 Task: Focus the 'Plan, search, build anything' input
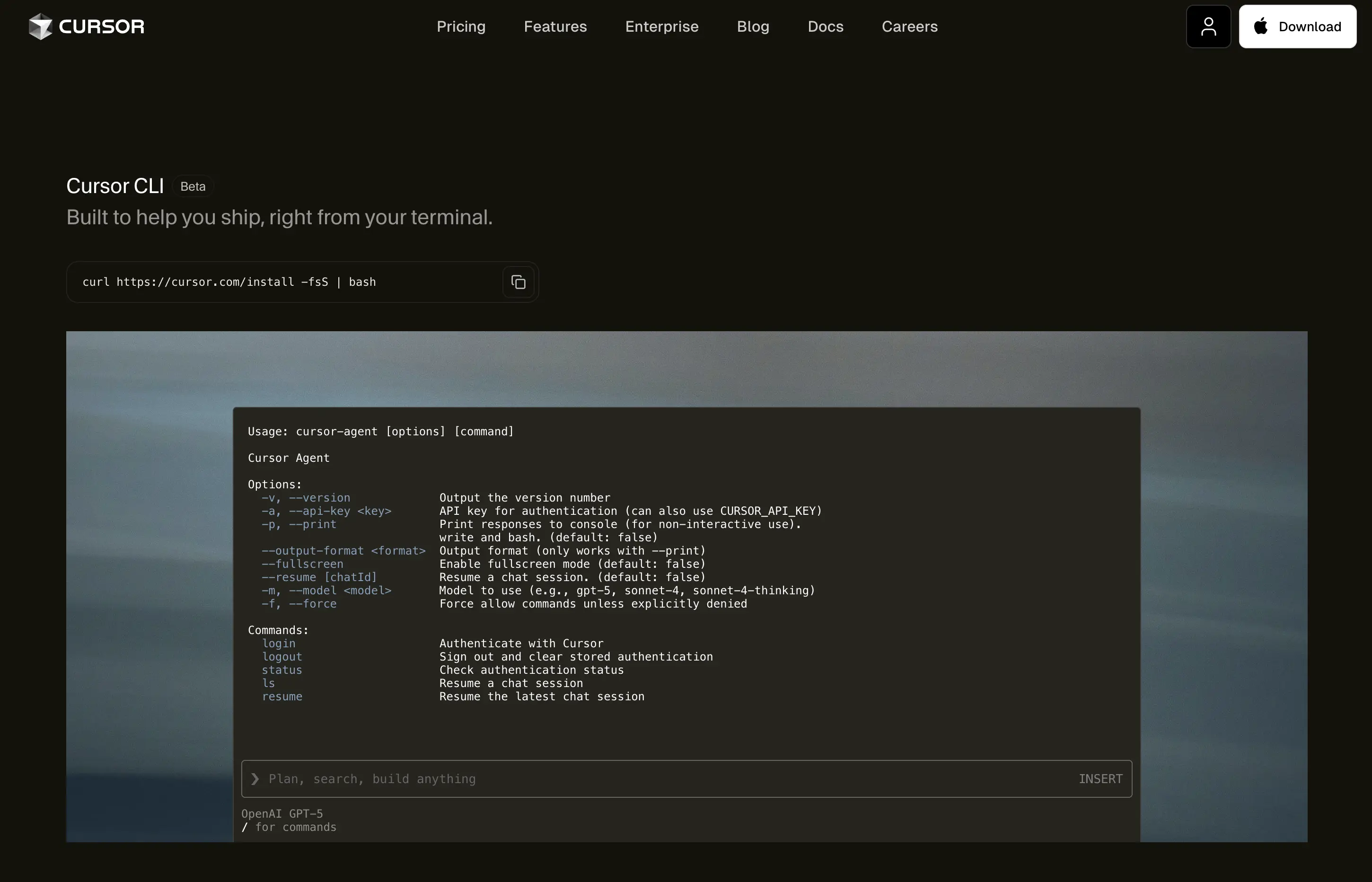click(x=630, y=779)
